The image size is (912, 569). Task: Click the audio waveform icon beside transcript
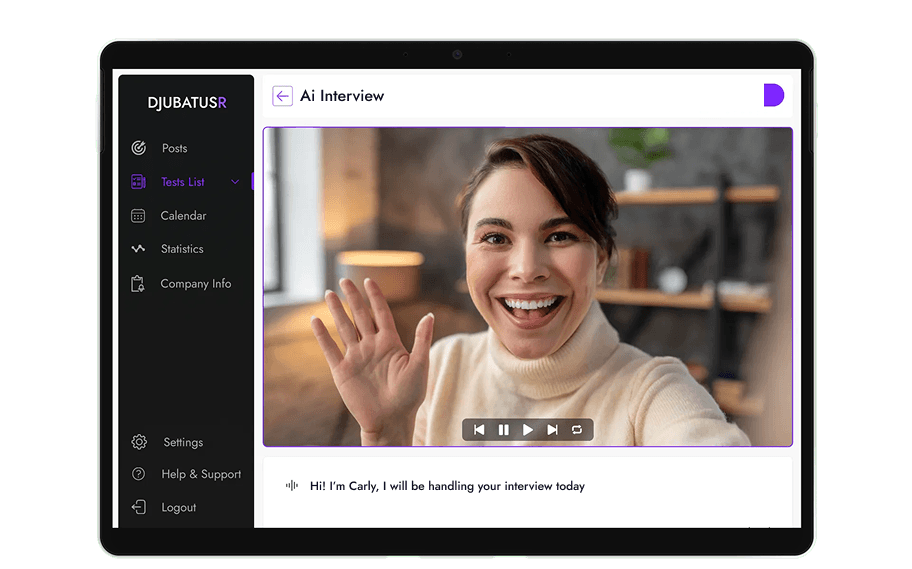pos(292,485)
